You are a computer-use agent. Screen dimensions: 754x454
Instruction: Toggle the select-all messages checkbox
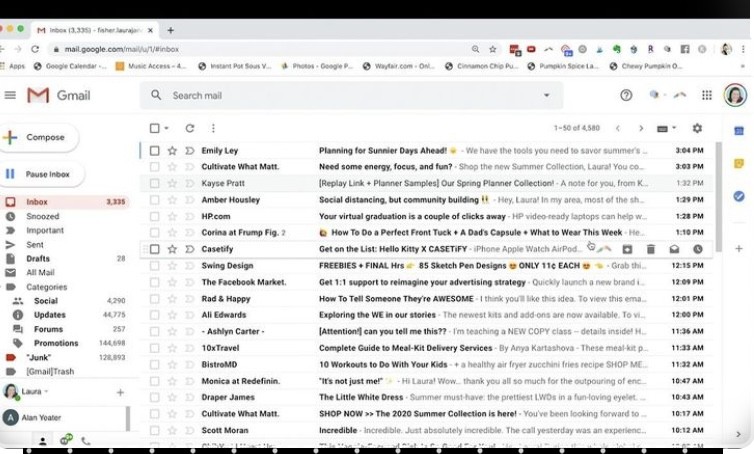click(x=154, y=128)
